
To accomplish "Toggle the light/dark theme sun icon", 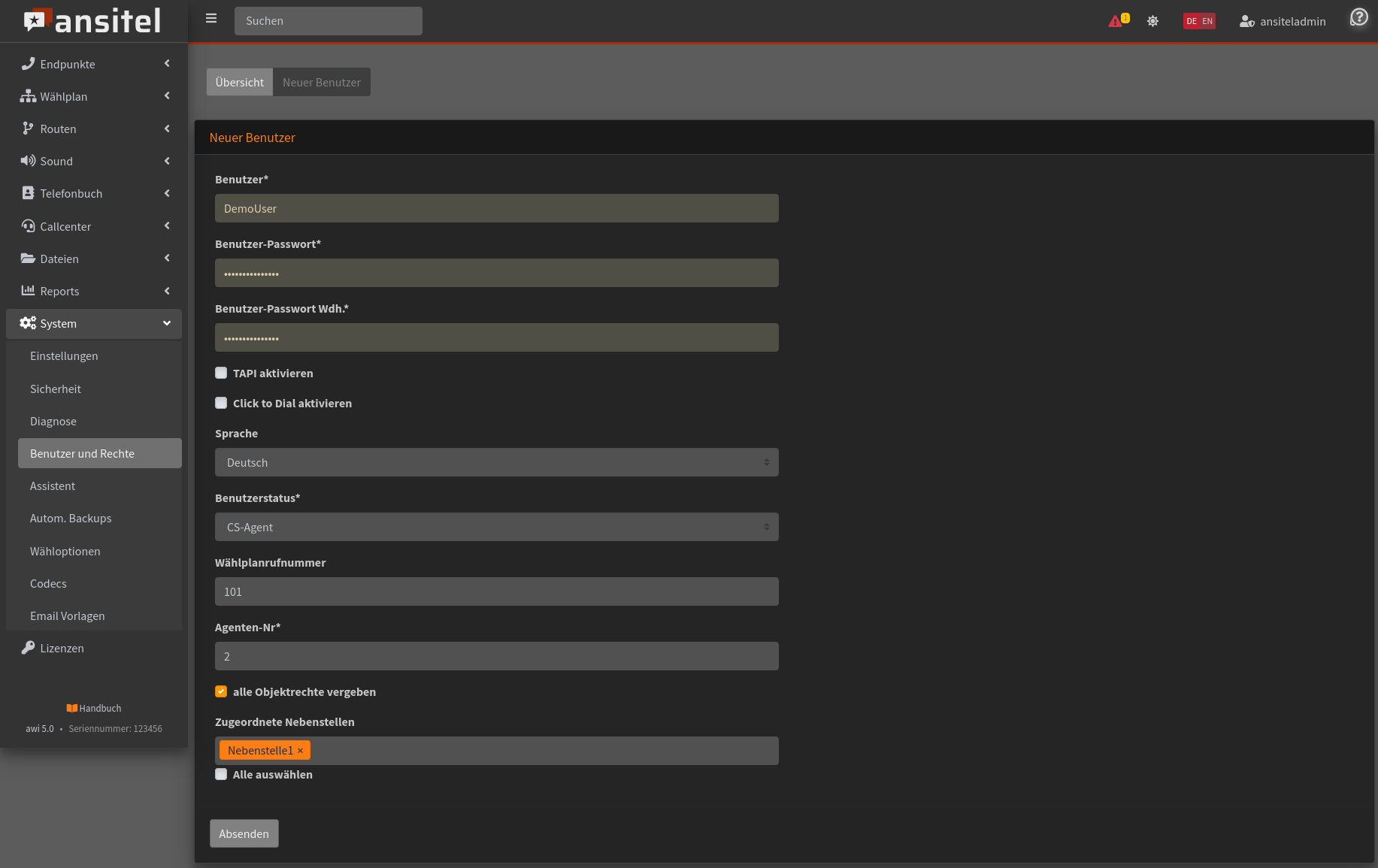I will (x=1152, y=21).
